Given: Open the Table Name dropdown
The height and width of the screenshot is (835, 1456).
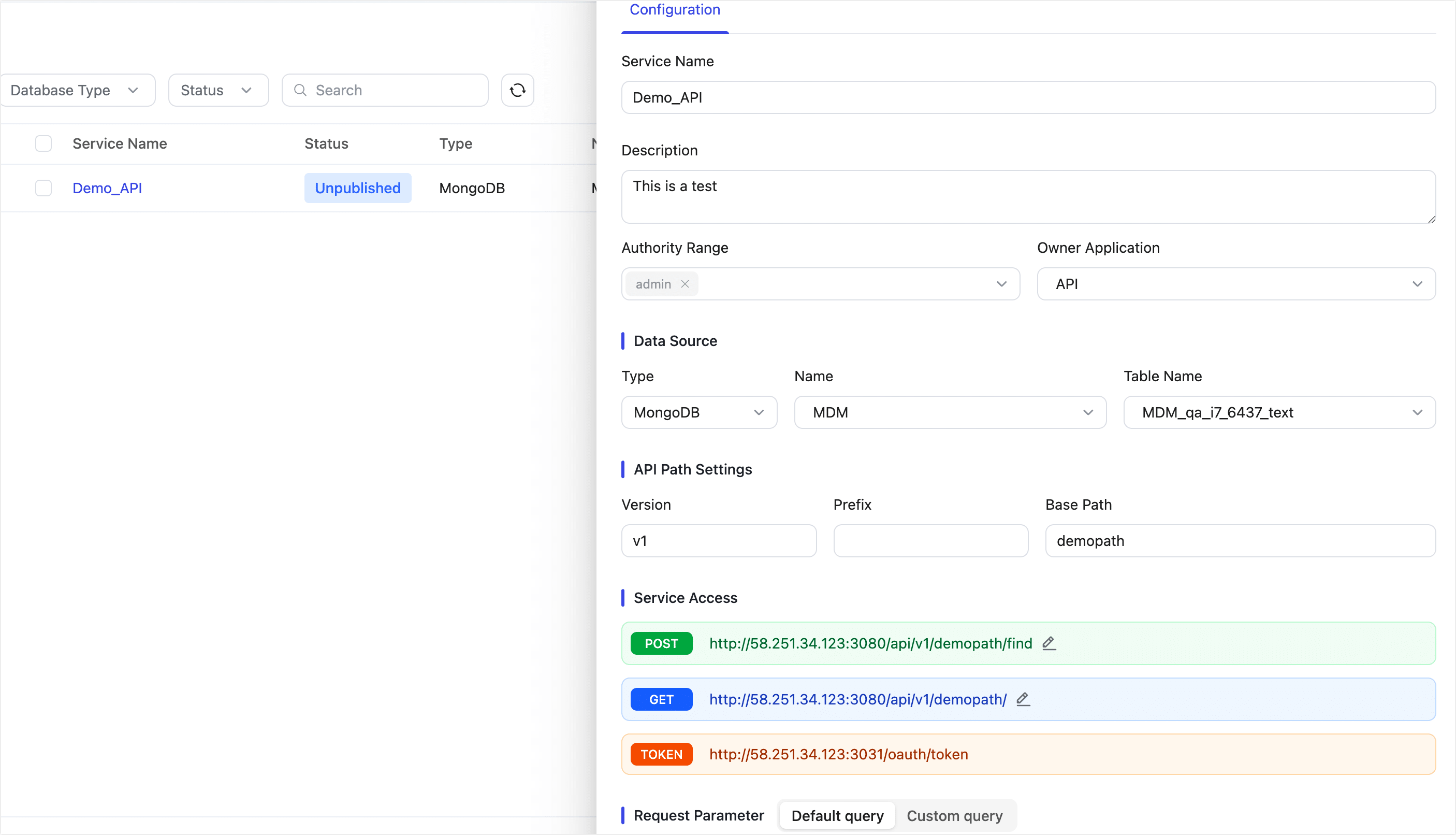Looking at the screenshot, I should click(1279, 412).
